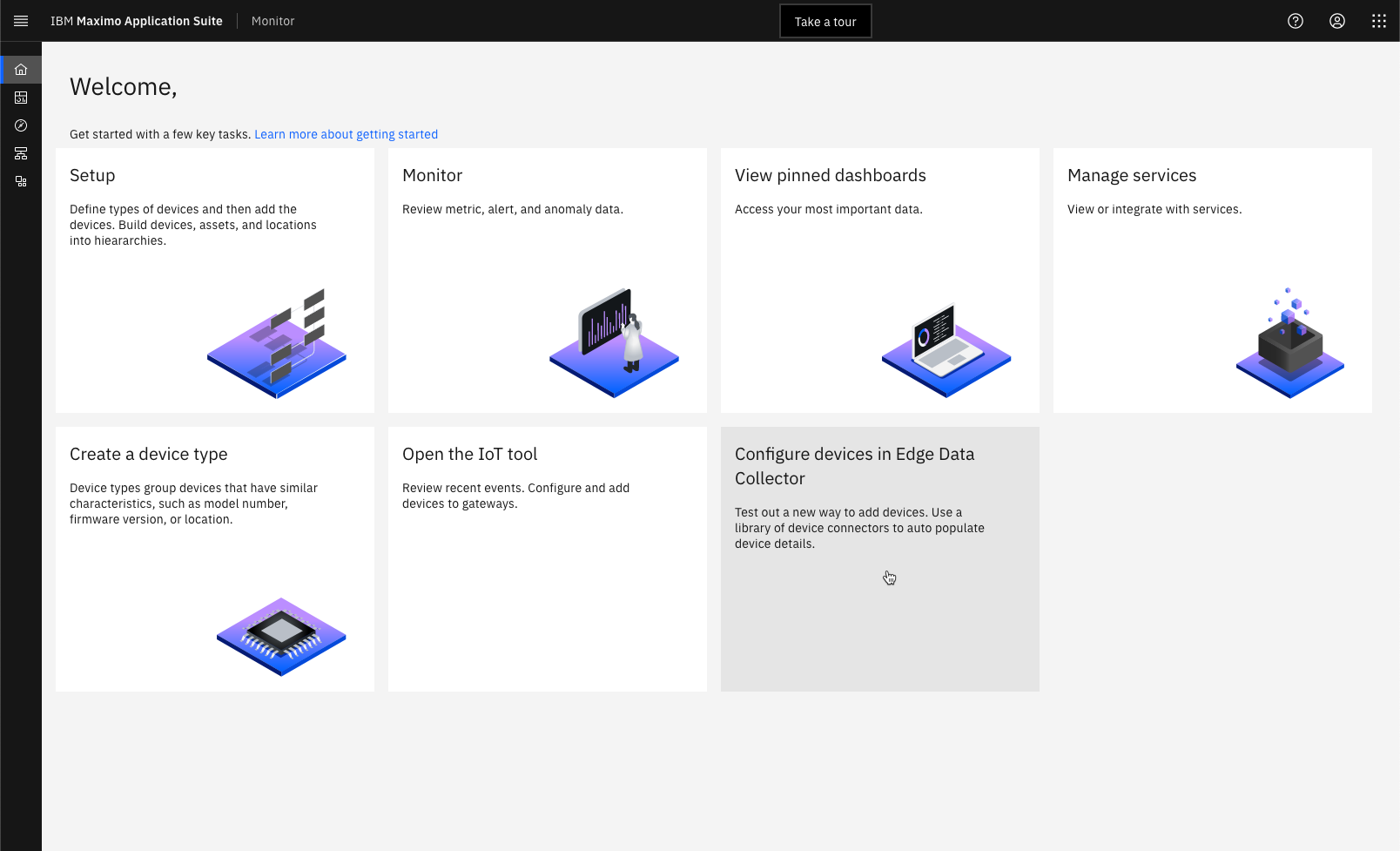The image size is (1400, 851).
Task: Open the Create a device type card
Action: 215,559
